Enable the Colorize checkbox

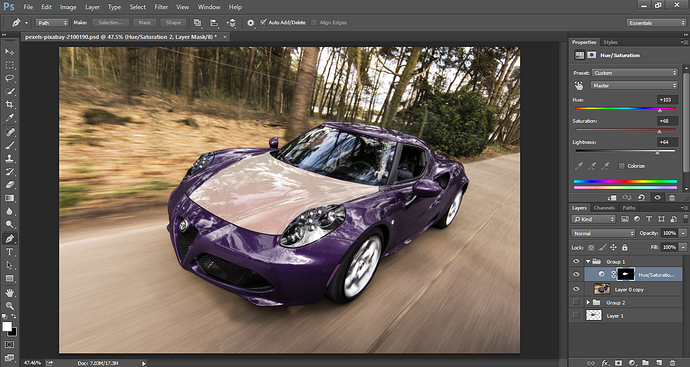point(621,166)
